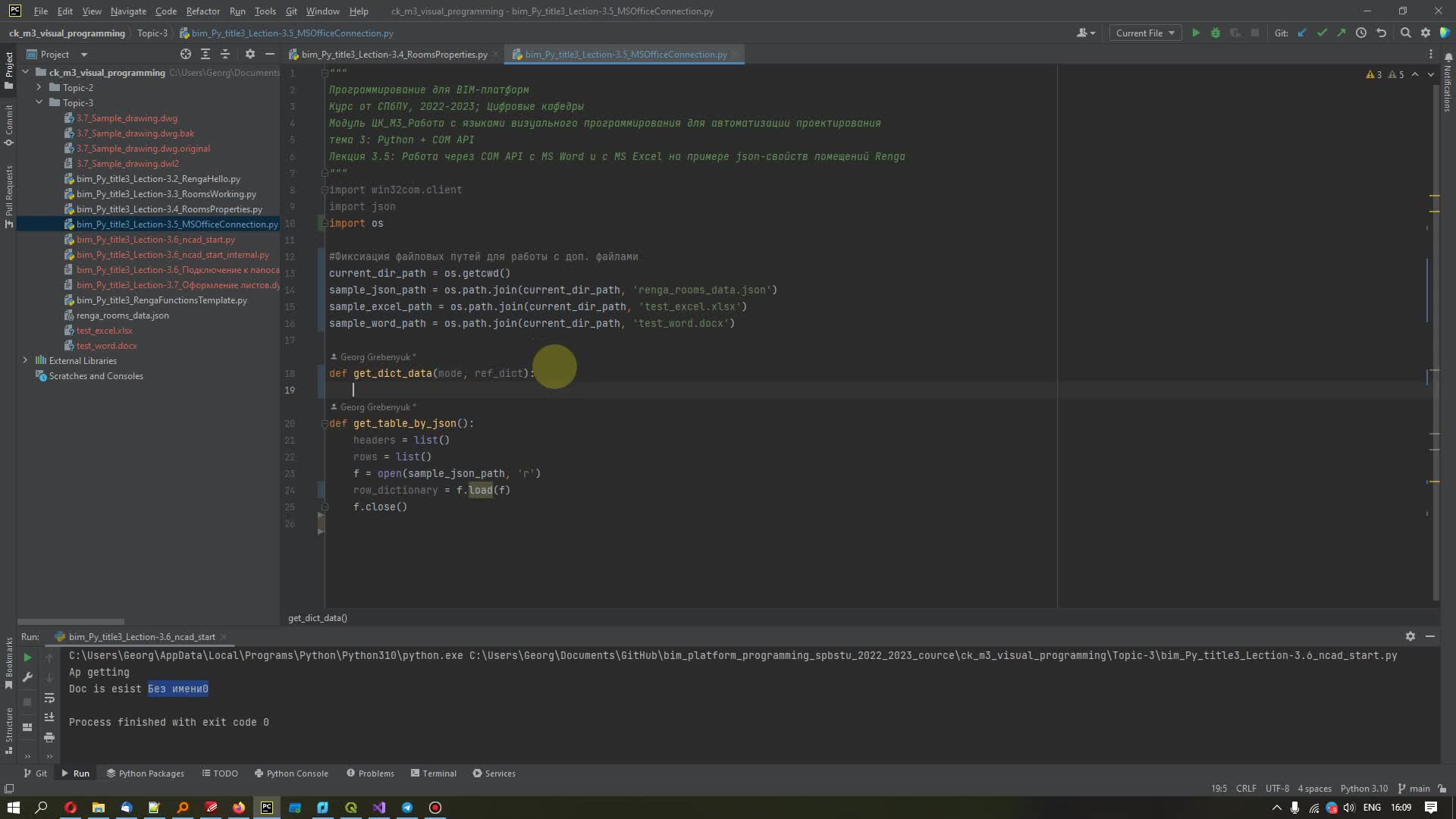Expand all items in Project panel
The width and height of the screenshot is (1456, 819).
206,54
